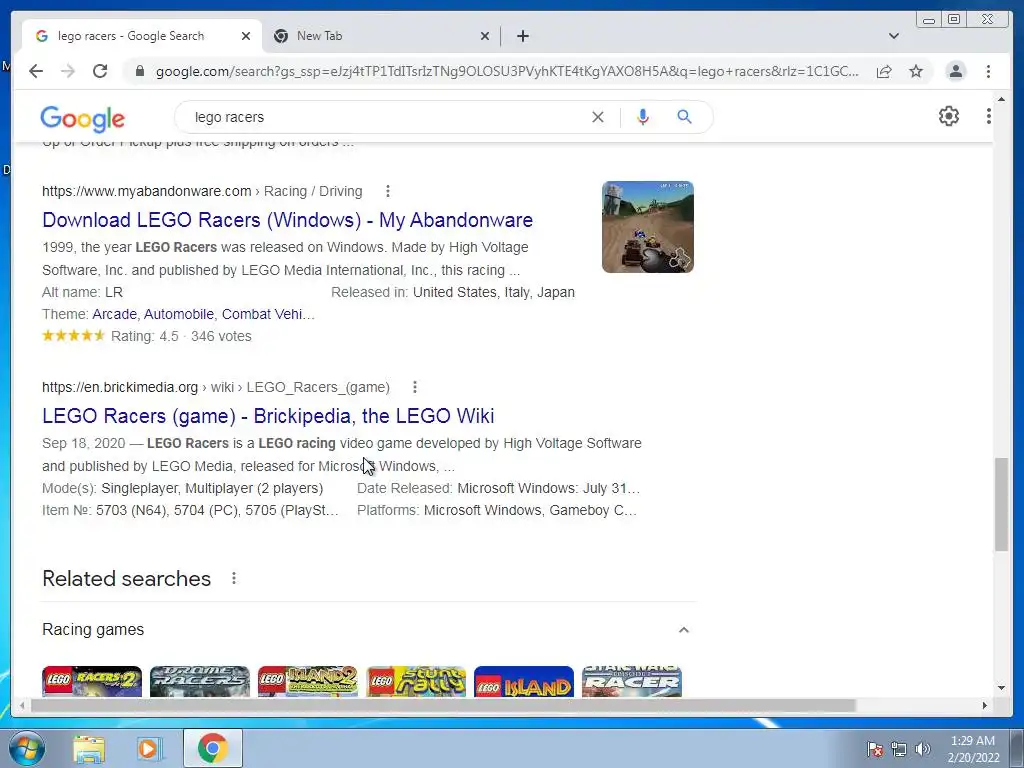Open Action Center flag in tray
This screenshot has width=1024, height=768.
tap(875, 749)
